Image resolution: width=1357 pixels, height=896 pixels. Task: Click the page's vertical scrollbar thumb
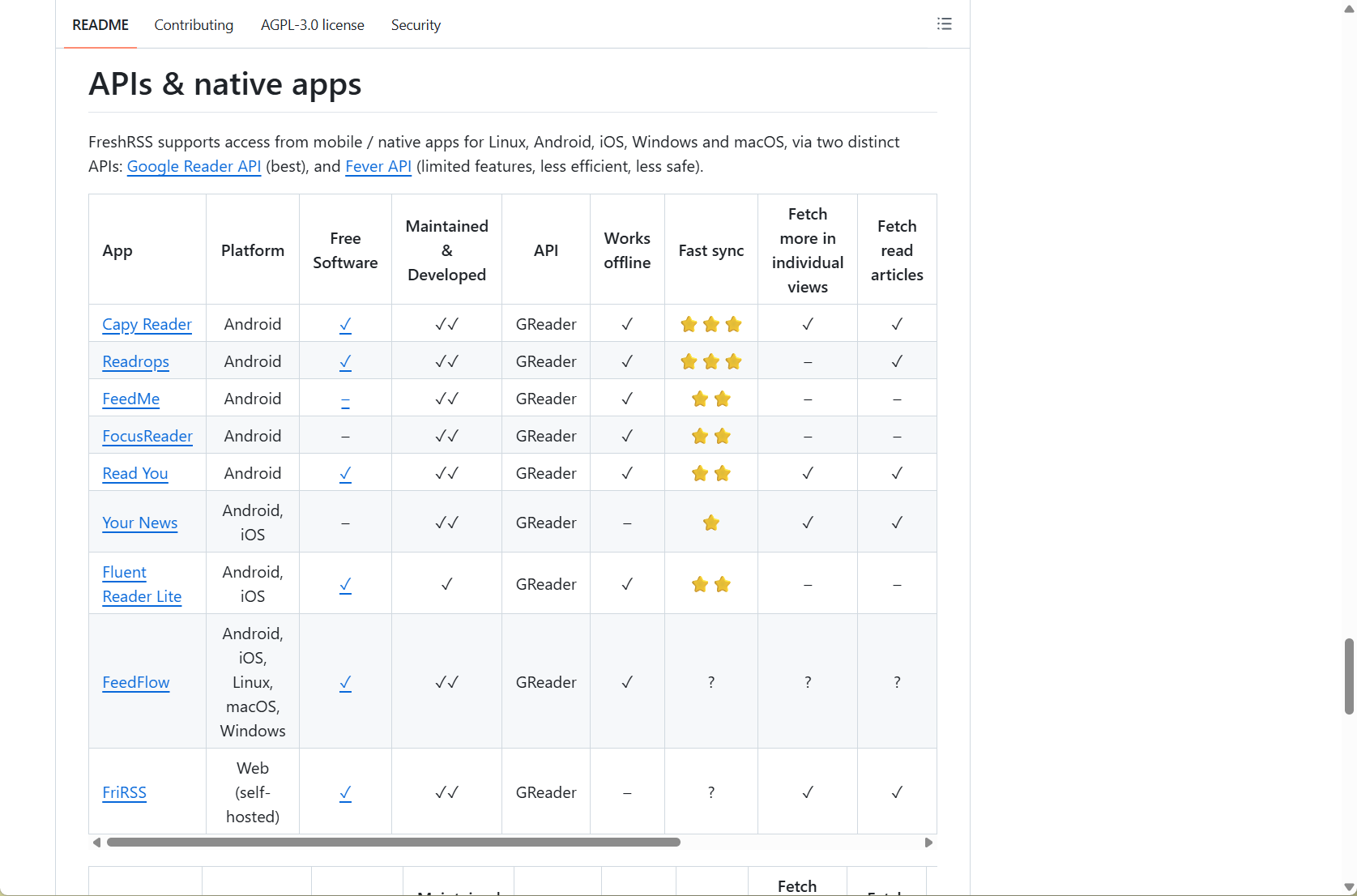click(x=1349, y=676)
